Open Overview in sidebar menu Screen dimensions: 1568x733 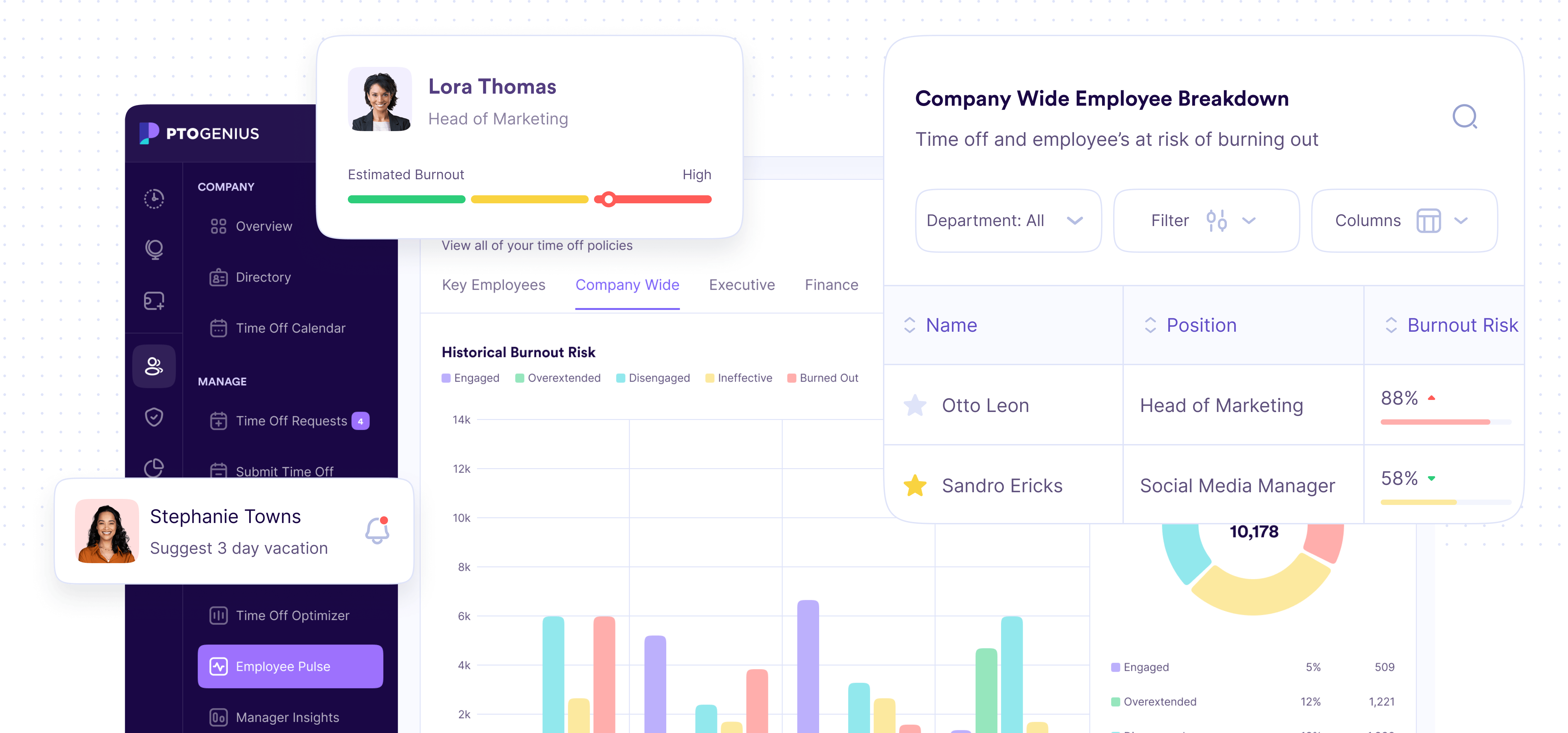pyautogui.click(x=252, y=226)
